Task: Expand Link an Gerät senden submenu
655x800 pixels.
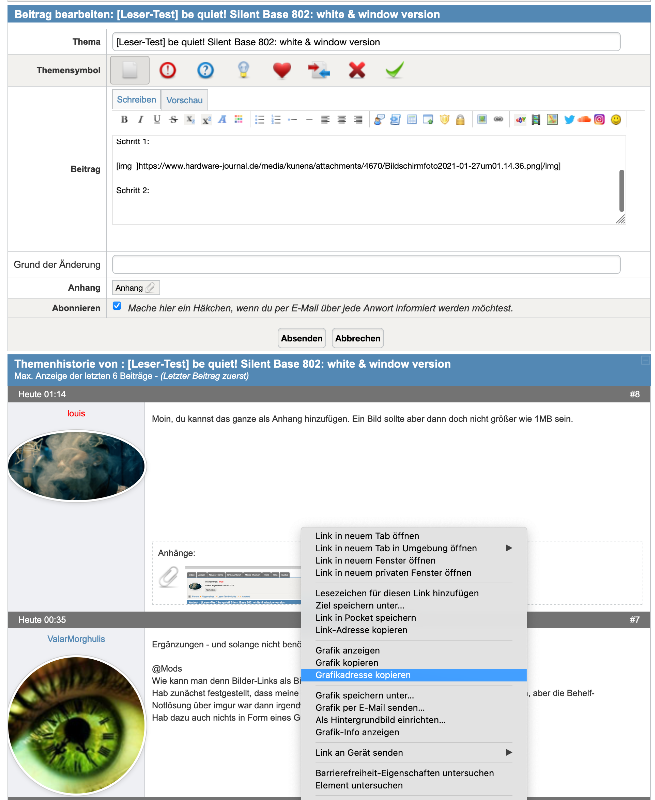Action: [414, 753]
